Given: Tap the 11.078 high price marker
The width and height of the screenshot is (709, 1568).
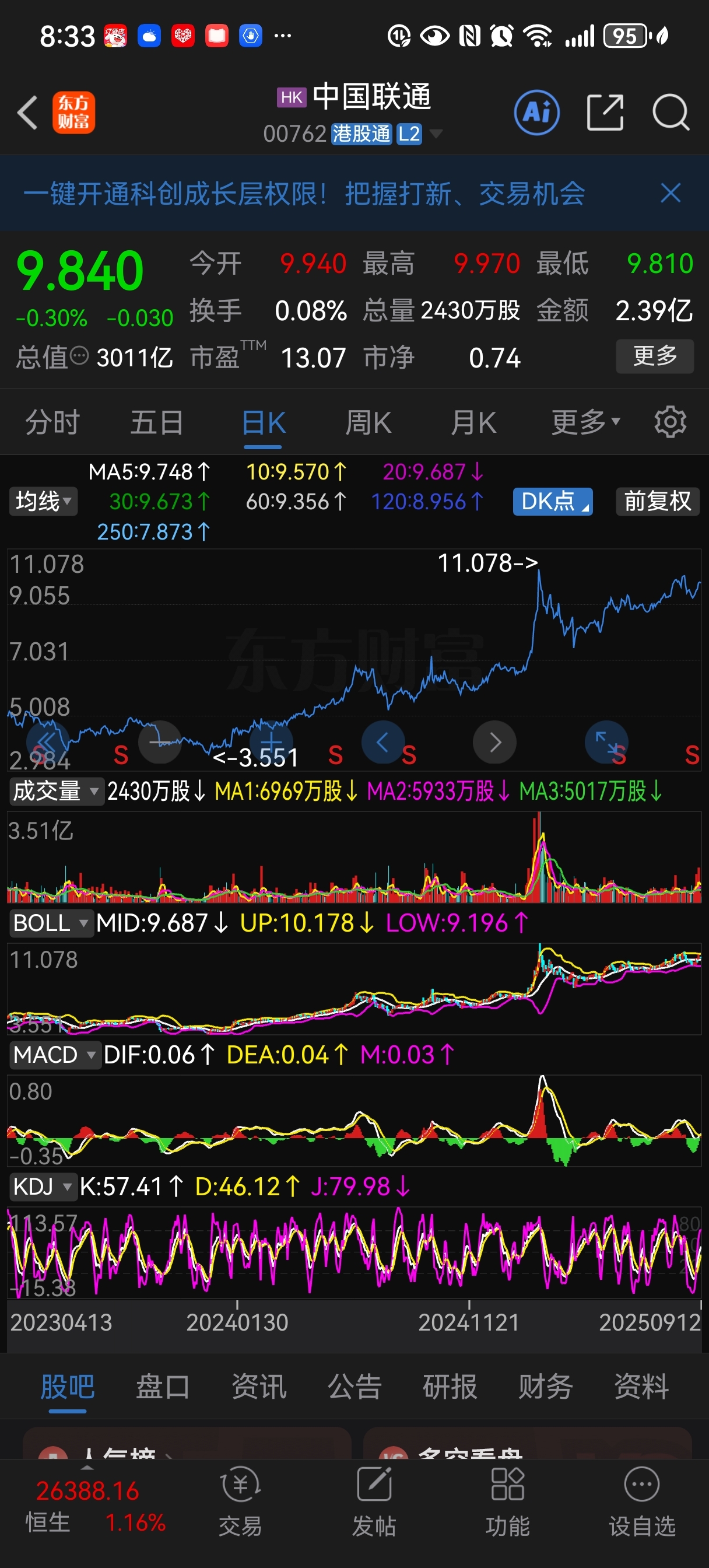Looking at the screenshot, I should 487,563.
